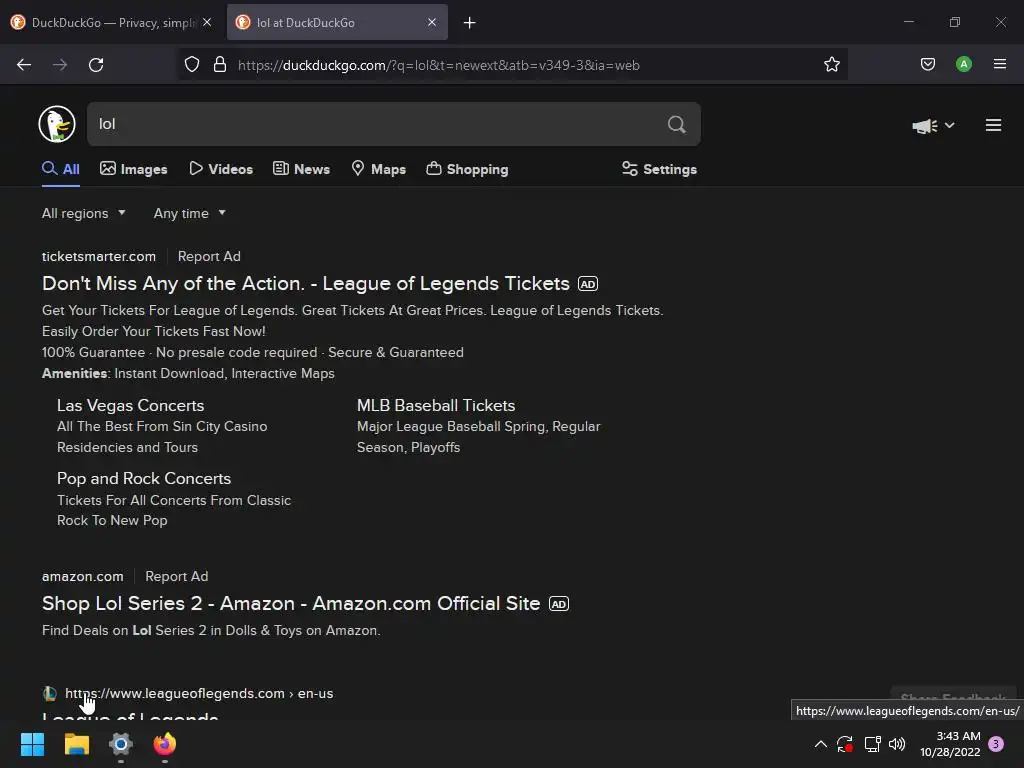Open League of Legends Tickets ad
Image resolution: width=1024 pixels, height=768 pixels.
[x=306, y=283]
